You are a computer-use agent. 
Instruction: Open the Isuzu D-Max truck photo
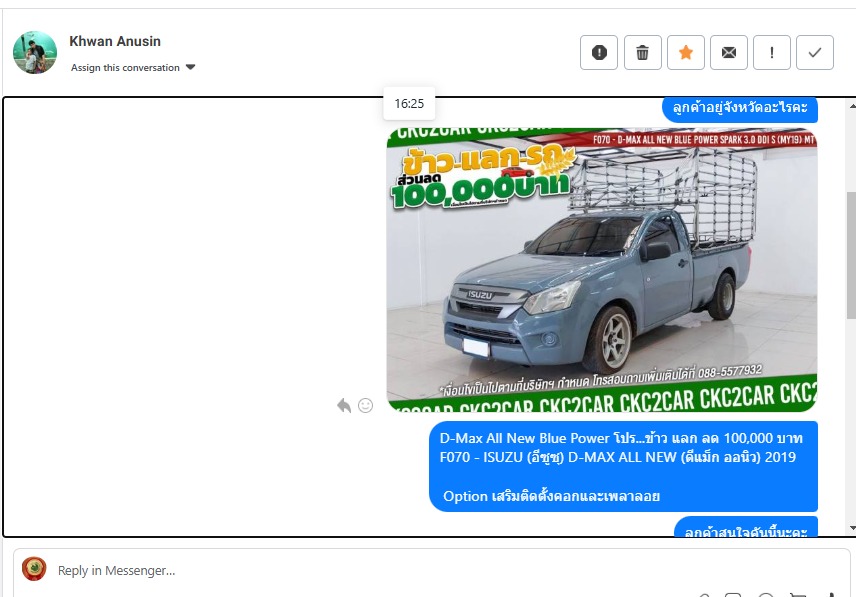[x=601, y=269]
